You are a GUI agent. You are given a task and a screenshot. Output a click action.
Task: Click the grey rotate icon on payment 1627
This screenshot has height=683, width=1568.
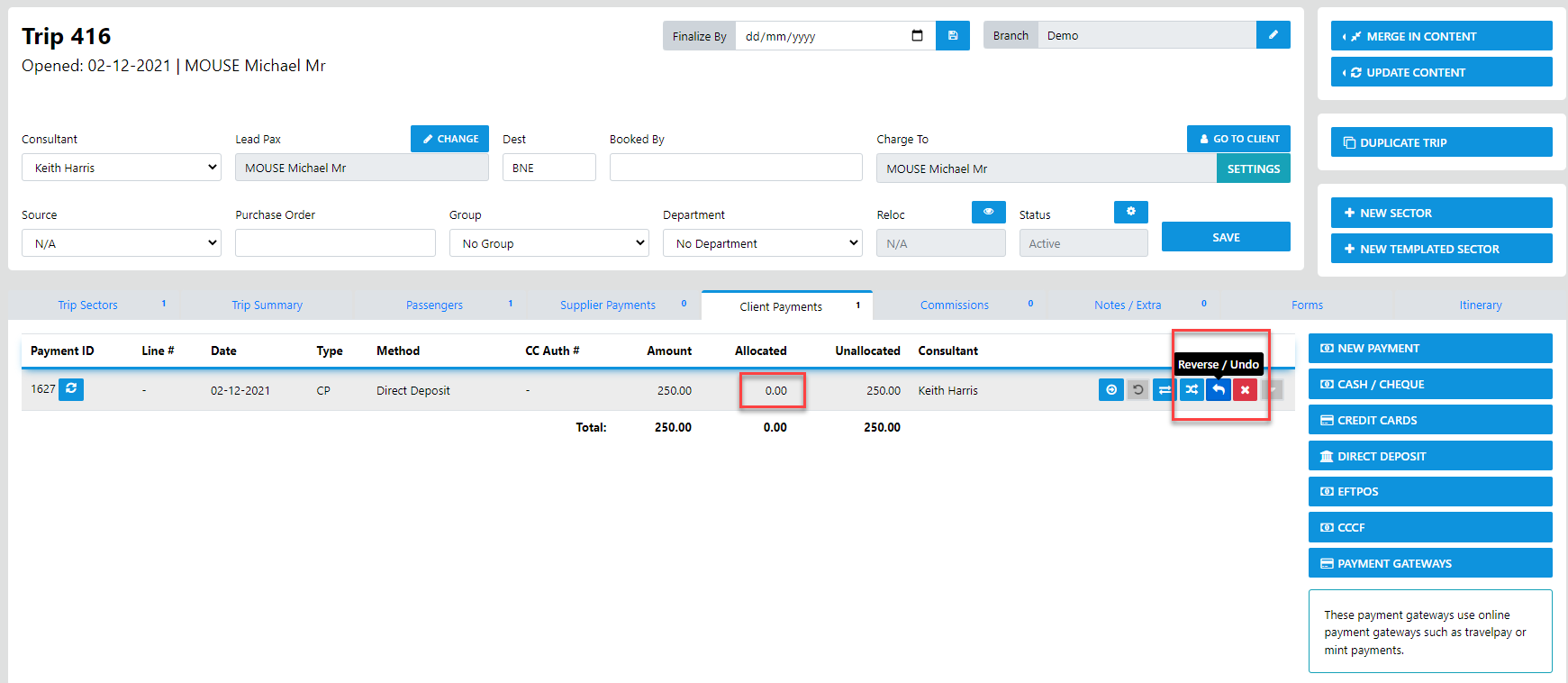(x=1138, y=390)
